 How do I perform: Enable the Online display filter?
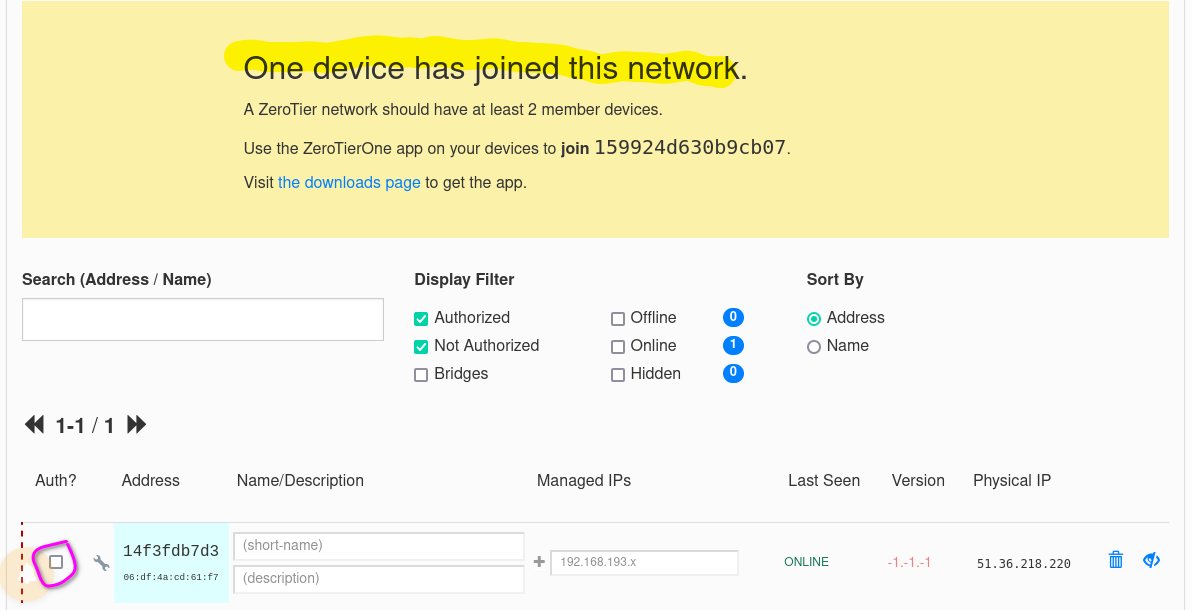[617, 347]
